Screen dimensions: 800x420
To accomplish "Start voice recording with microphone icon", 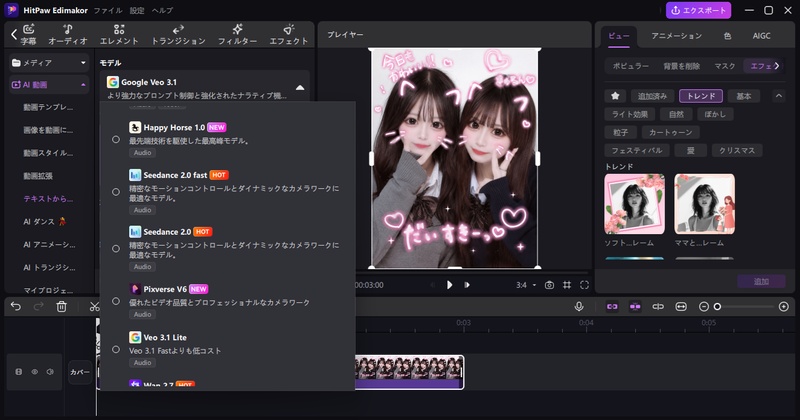I will click(x=579, y=306).
